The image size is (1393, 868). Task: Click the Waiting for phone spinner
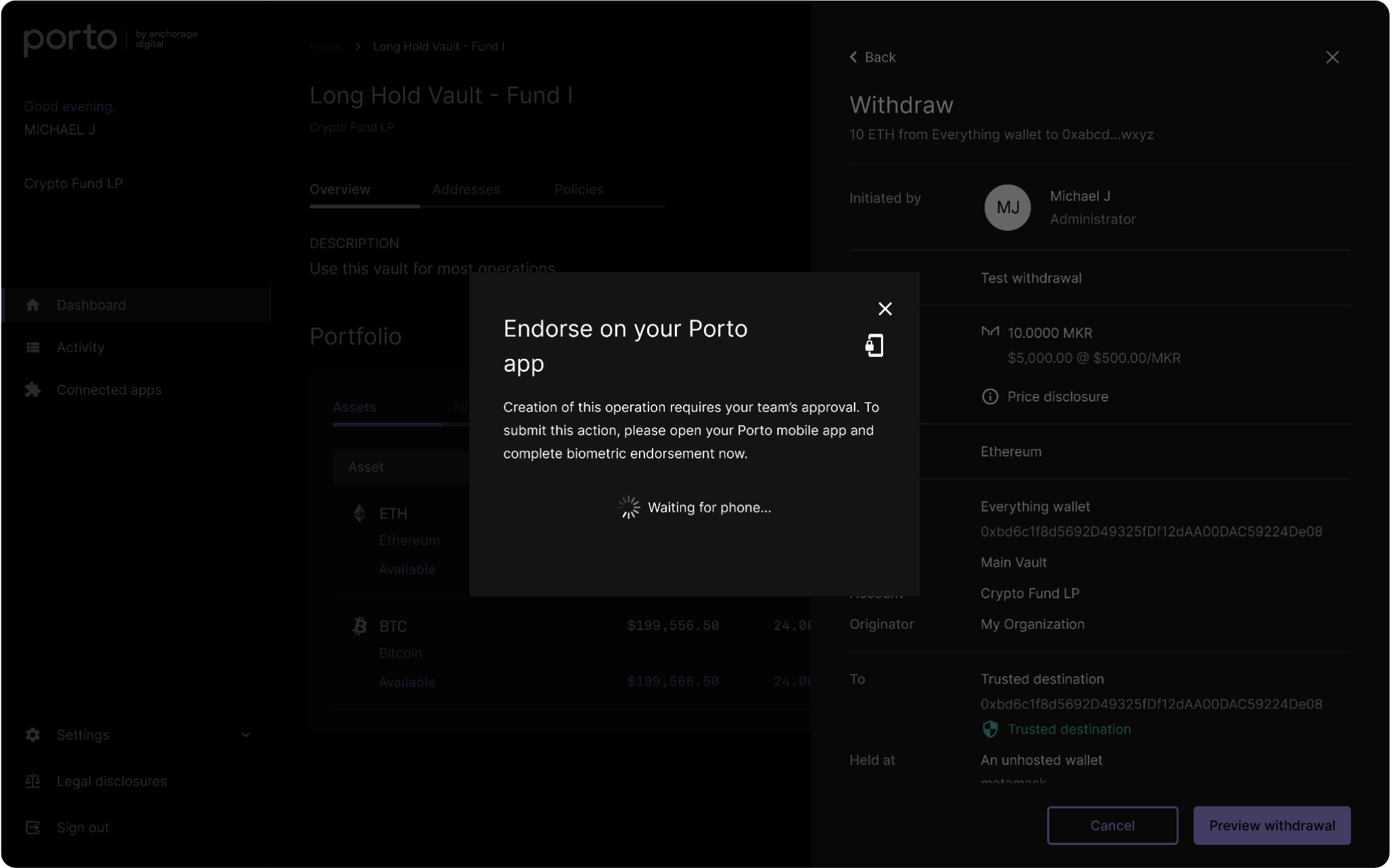[x=629, y=507]
